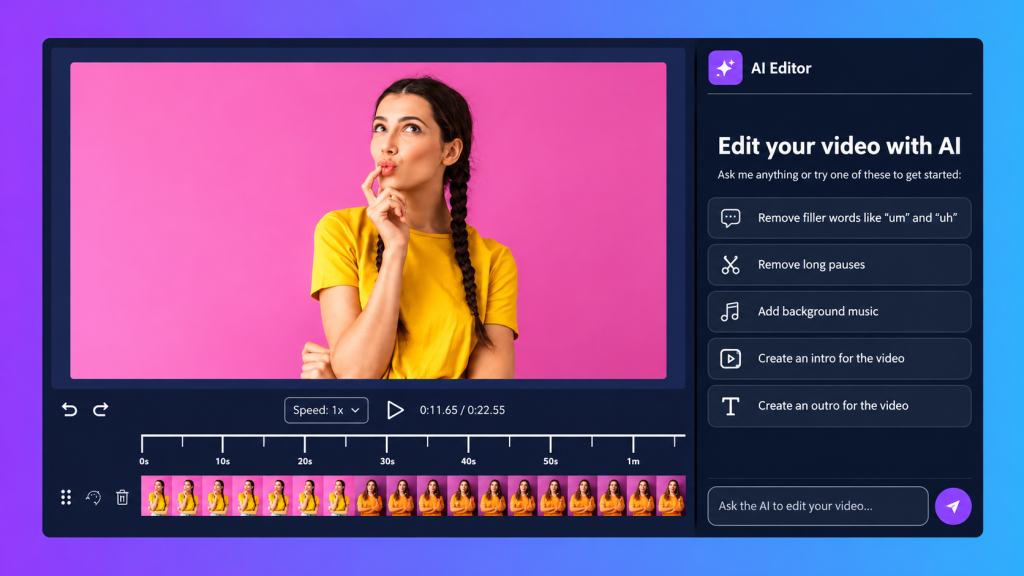Send the prompt with purple arrow button
1024x576 pixels.
[953, 506]
